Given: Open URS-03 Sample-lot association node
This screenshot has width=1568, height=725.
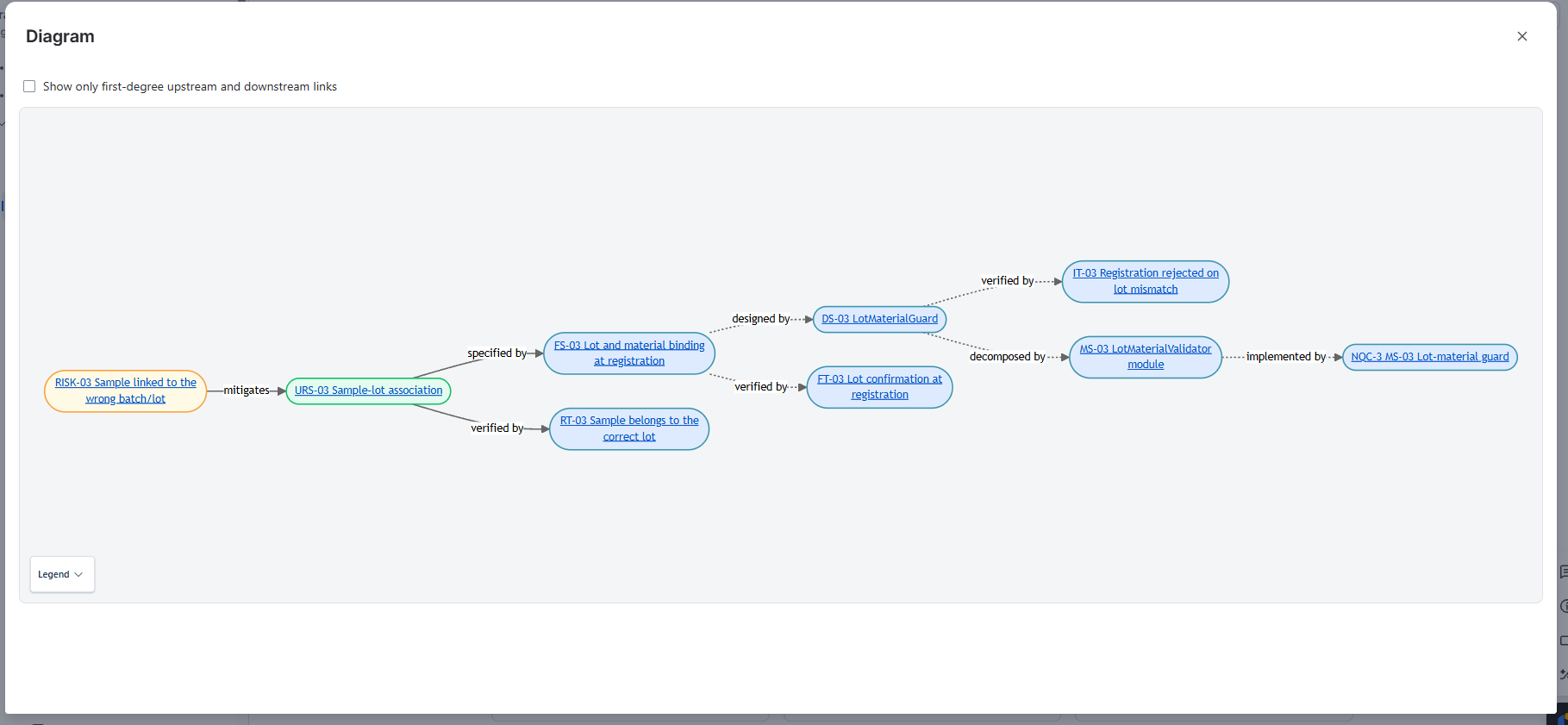Looking at the screenshot, I should coord(369,391).
